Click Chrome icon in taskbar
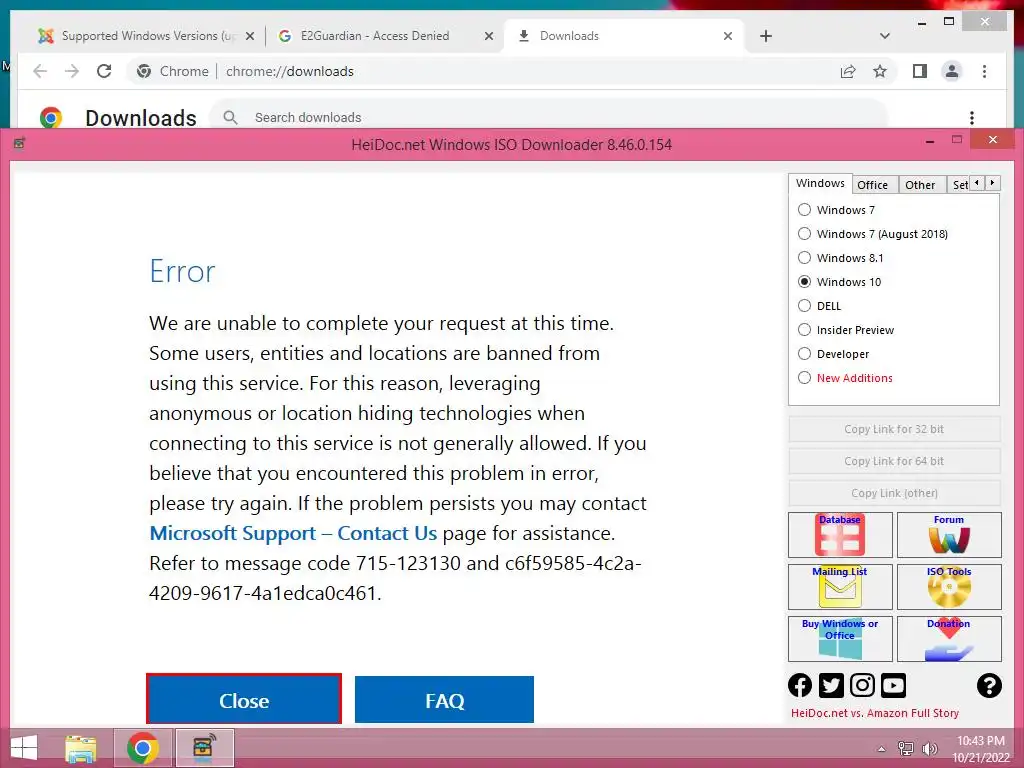1024x768 pixels. coord(142,748)
